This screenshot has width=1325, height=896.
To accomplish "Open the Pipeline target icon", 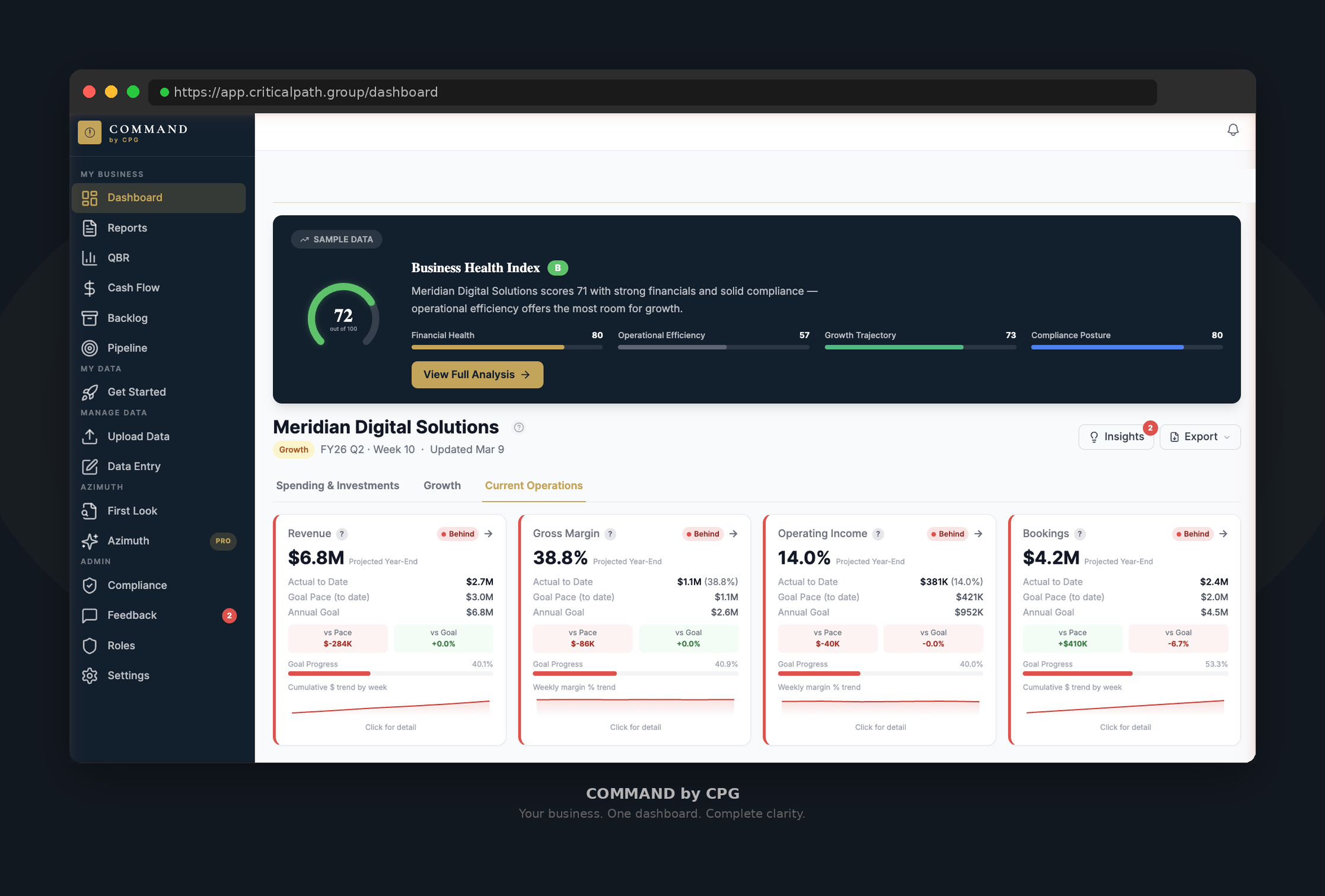I will click(x=90, y=348).
